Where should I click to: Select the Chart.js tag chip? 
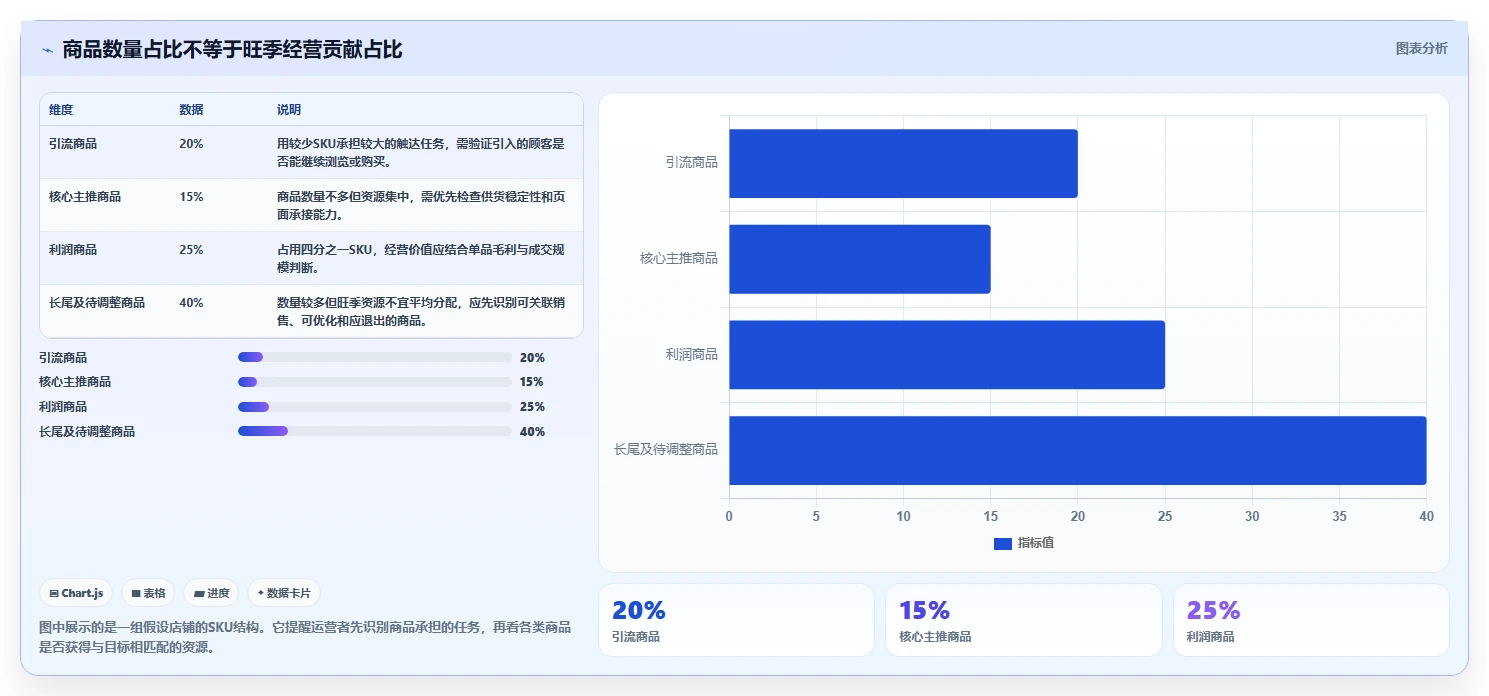[76, 593]
